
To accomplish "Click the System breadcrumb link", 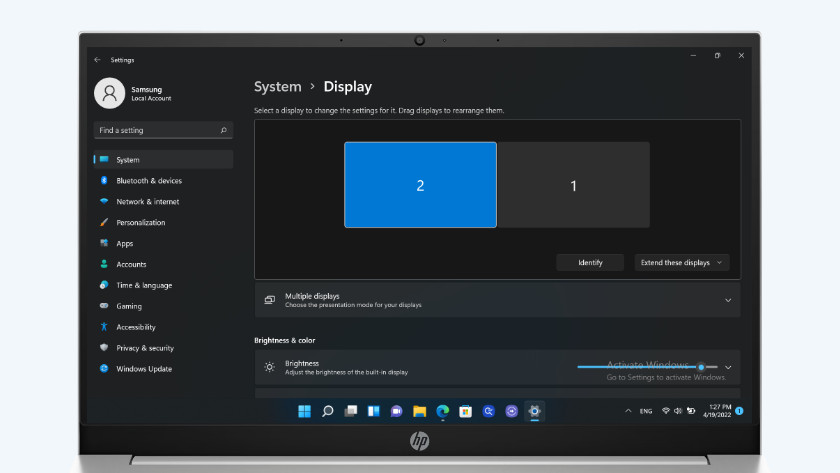I will tap(277, 87).
